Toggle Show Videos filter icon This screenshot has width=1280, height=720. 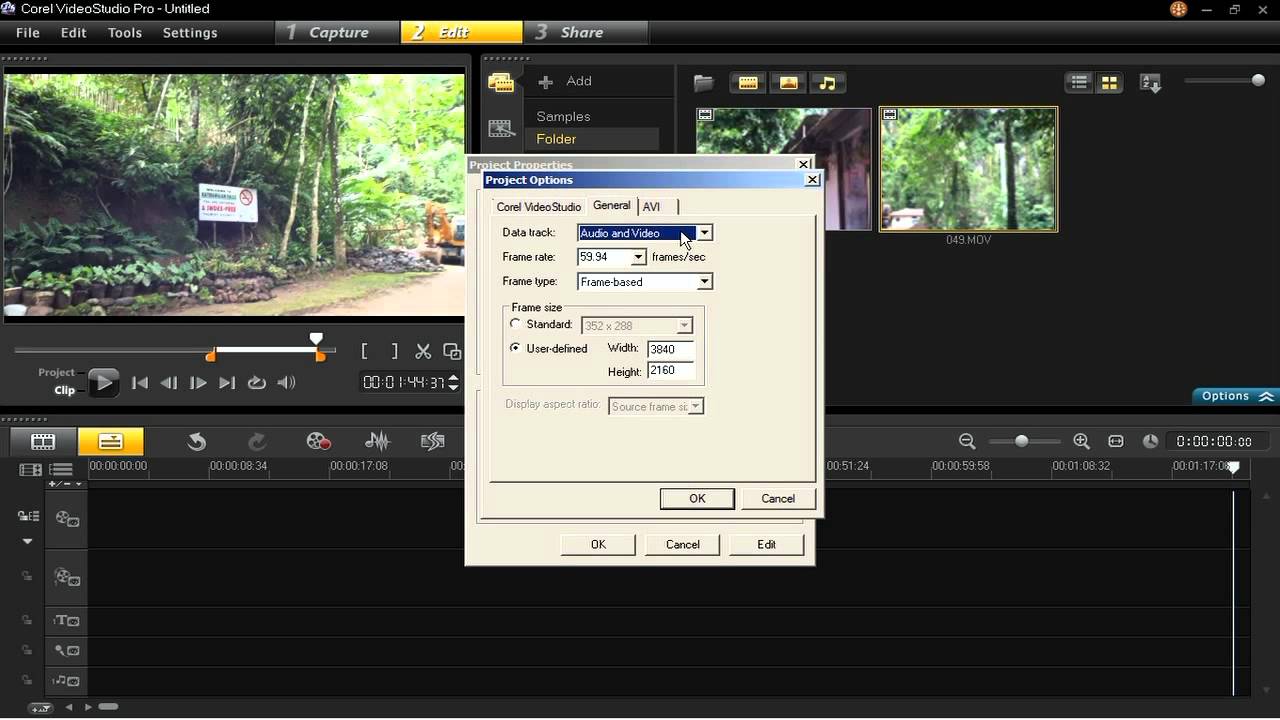pos(748,83)
